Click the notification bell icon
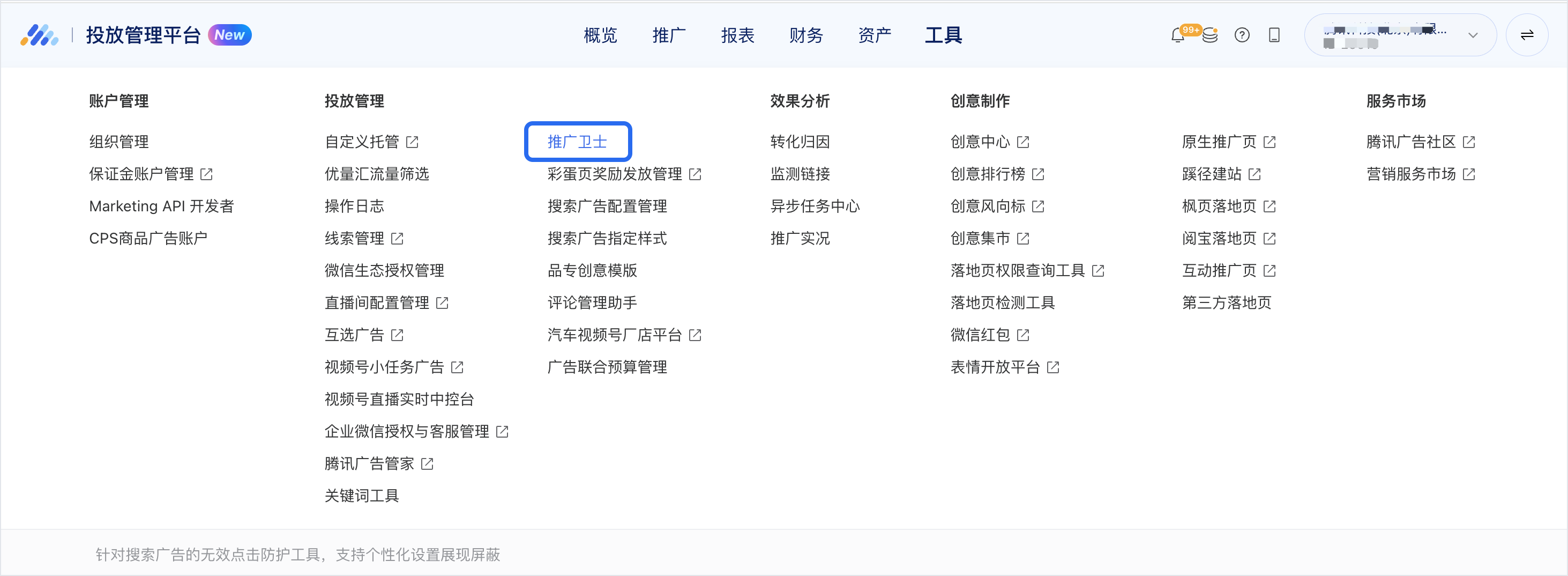 click(x=1177, y=36)
